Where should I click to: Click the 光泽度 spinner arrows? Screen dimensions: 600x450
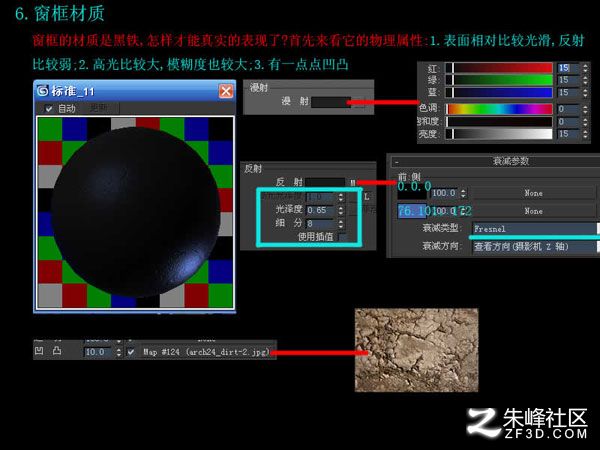(x=341, y=210)
